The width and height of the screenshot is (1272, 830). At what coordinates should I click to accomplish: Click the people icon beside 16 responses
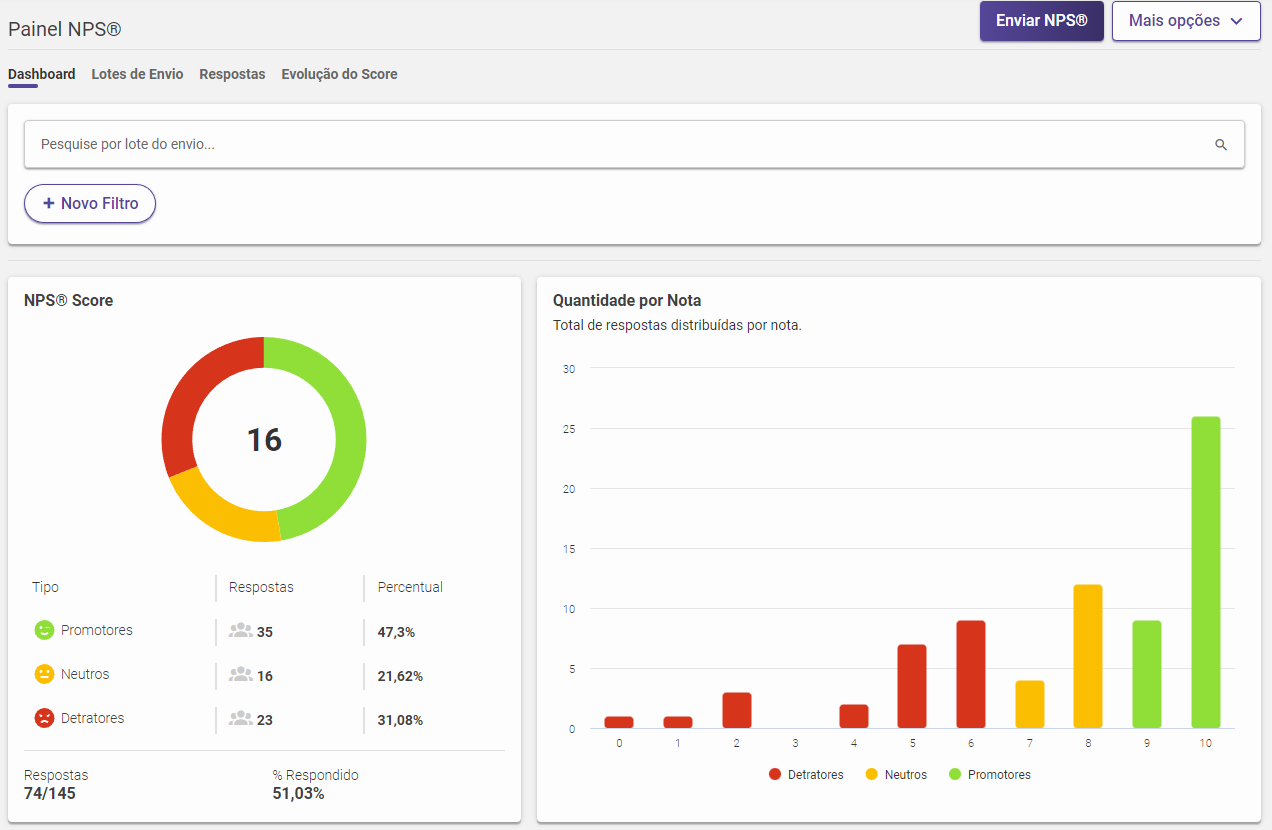tap(240, 675)
